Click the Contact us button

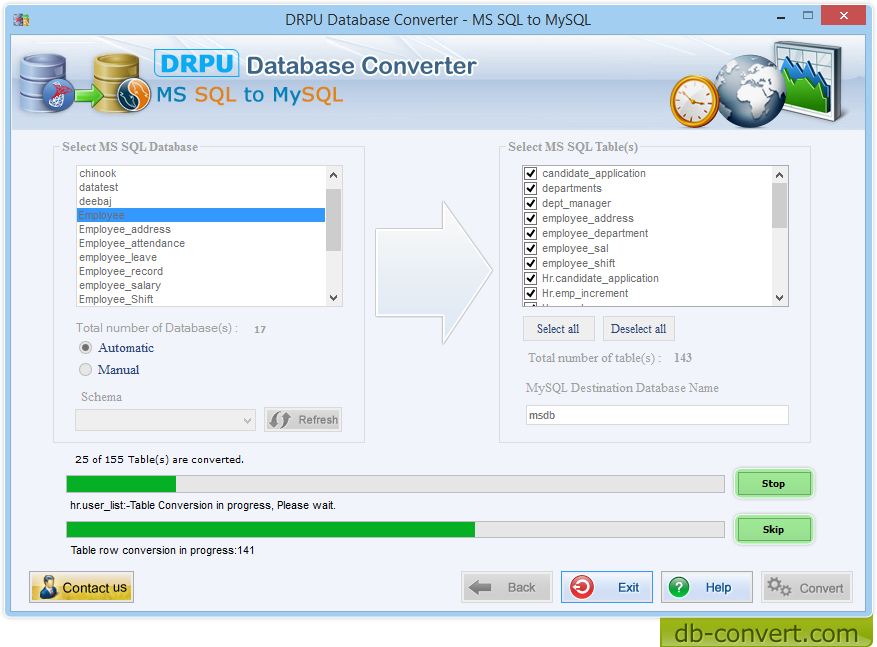(x=82, y=587)
